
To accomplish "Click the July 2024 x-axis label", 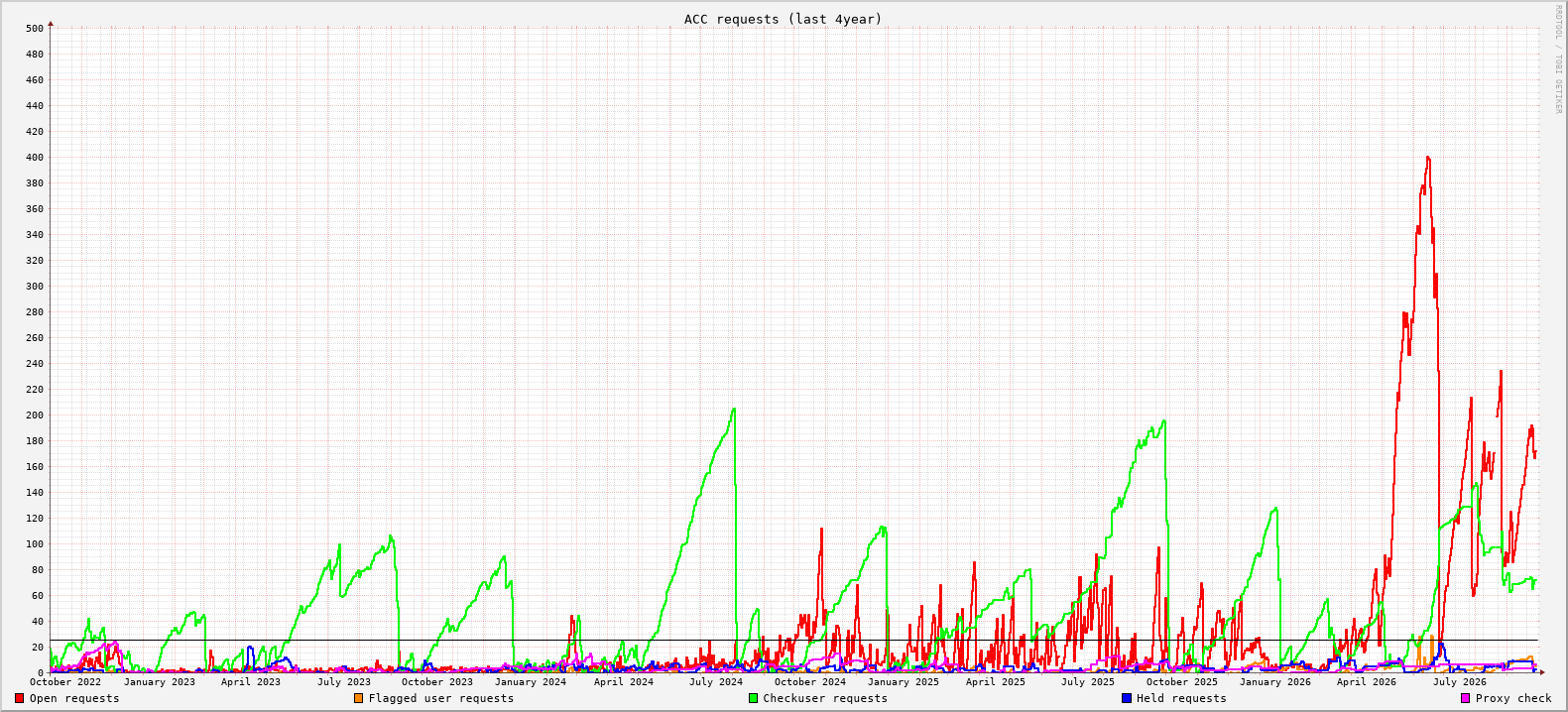I will click(x=716, y=681).
